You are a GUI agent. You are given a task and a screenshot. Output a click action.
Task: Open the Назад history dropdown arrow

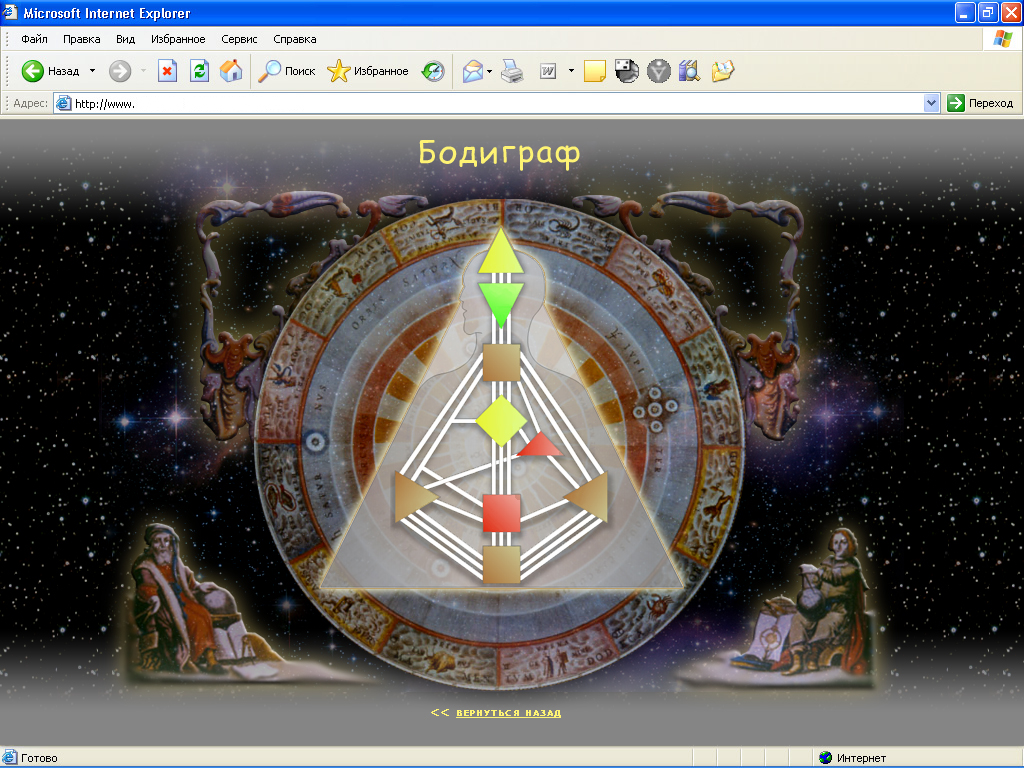(x=92, y=71)
